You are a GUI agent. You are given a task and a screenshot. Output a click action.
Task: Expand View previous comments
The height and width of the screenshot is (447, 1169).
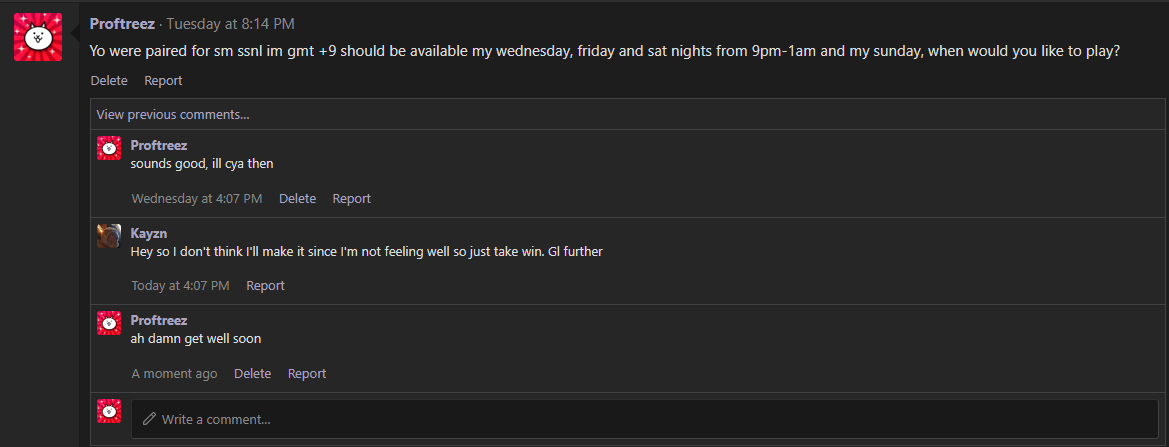pos(173,115)
